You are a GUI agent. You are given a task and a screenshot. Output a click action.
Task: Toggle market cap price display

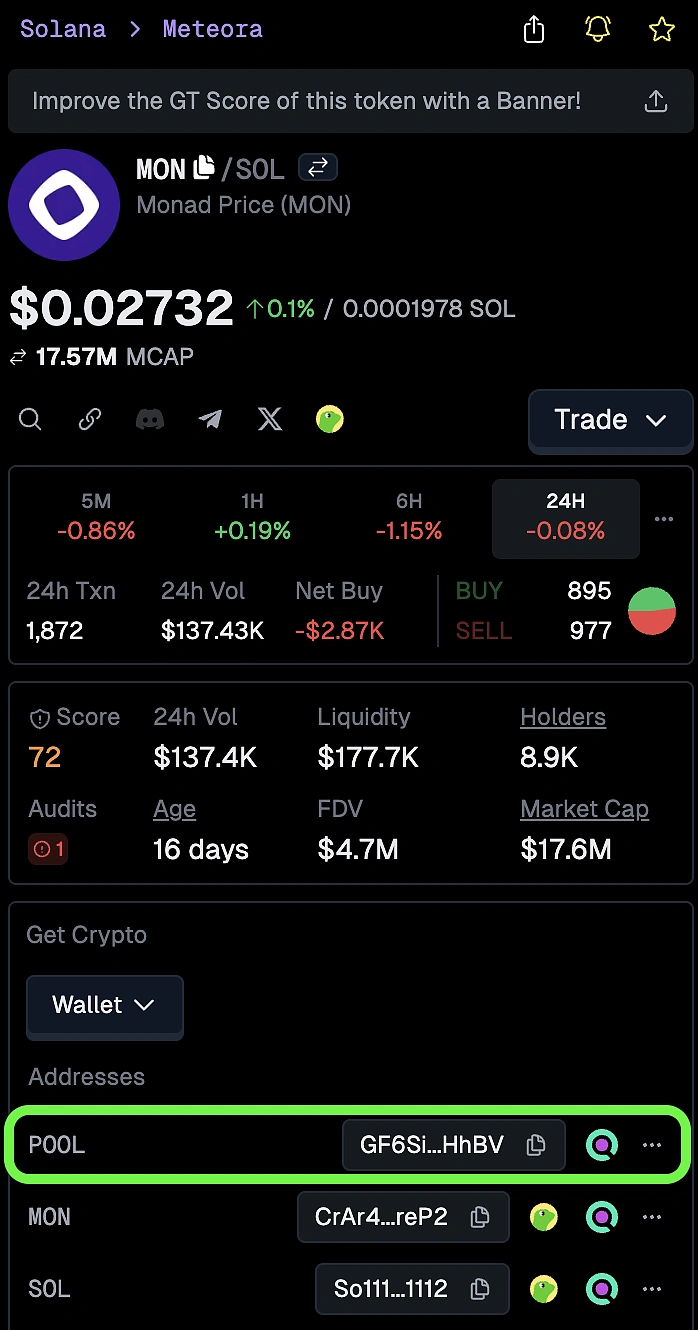(18, 357)
